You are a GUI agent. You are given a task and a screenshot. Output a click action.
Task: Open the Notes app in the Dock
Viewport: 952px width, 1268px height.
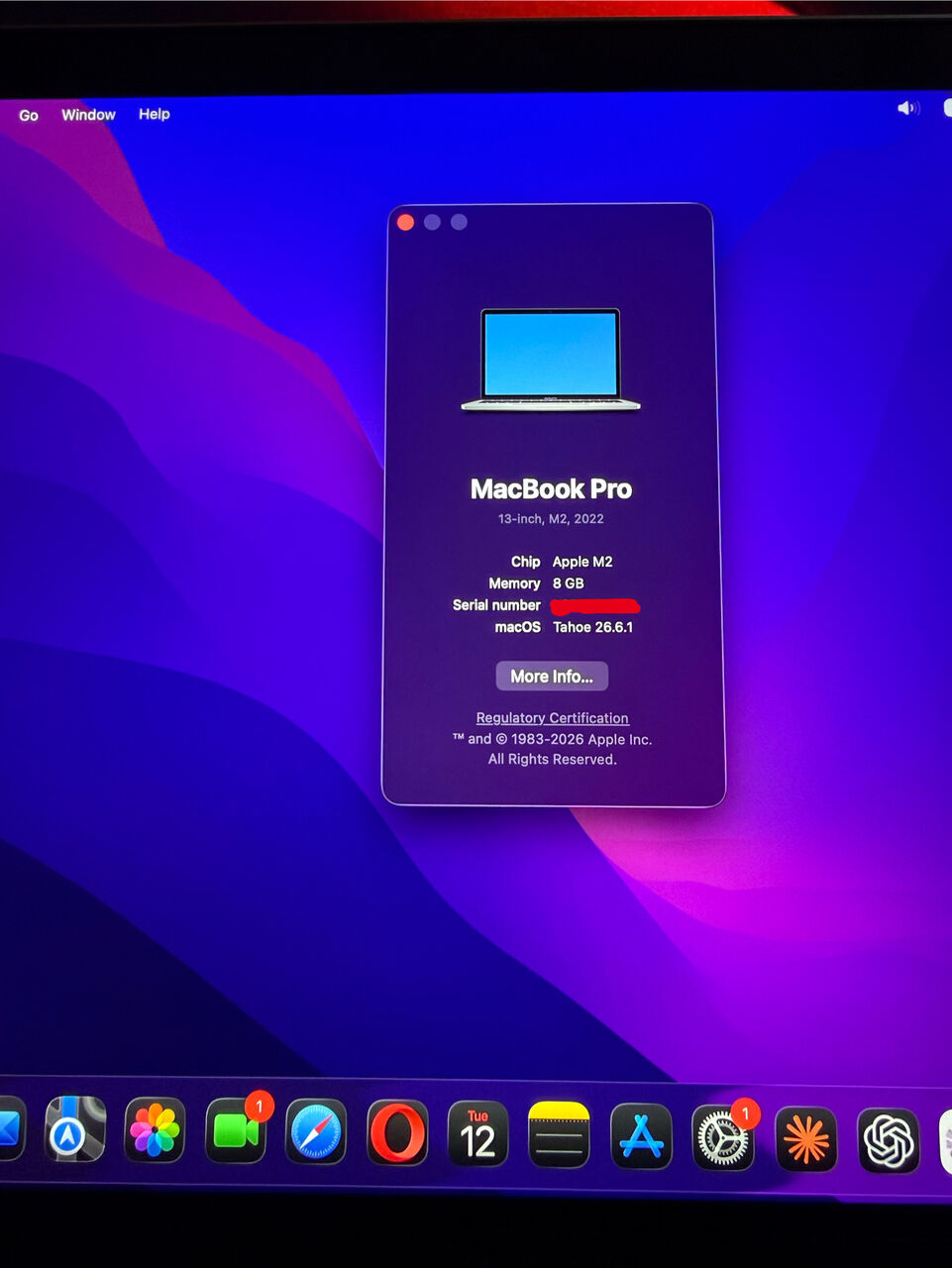point(560,1134)
